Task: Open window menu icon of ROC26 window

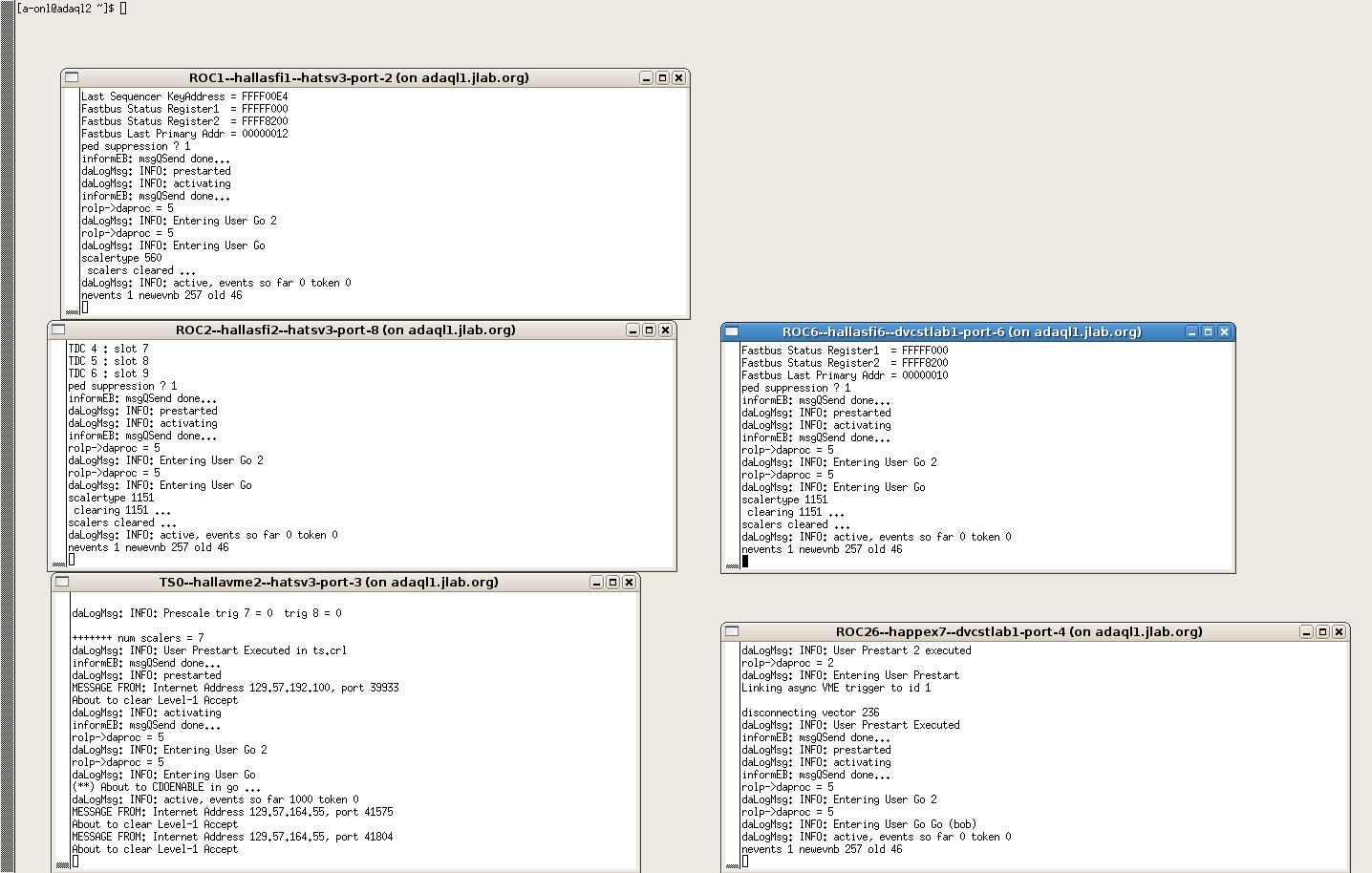Action: coord(732,631)
